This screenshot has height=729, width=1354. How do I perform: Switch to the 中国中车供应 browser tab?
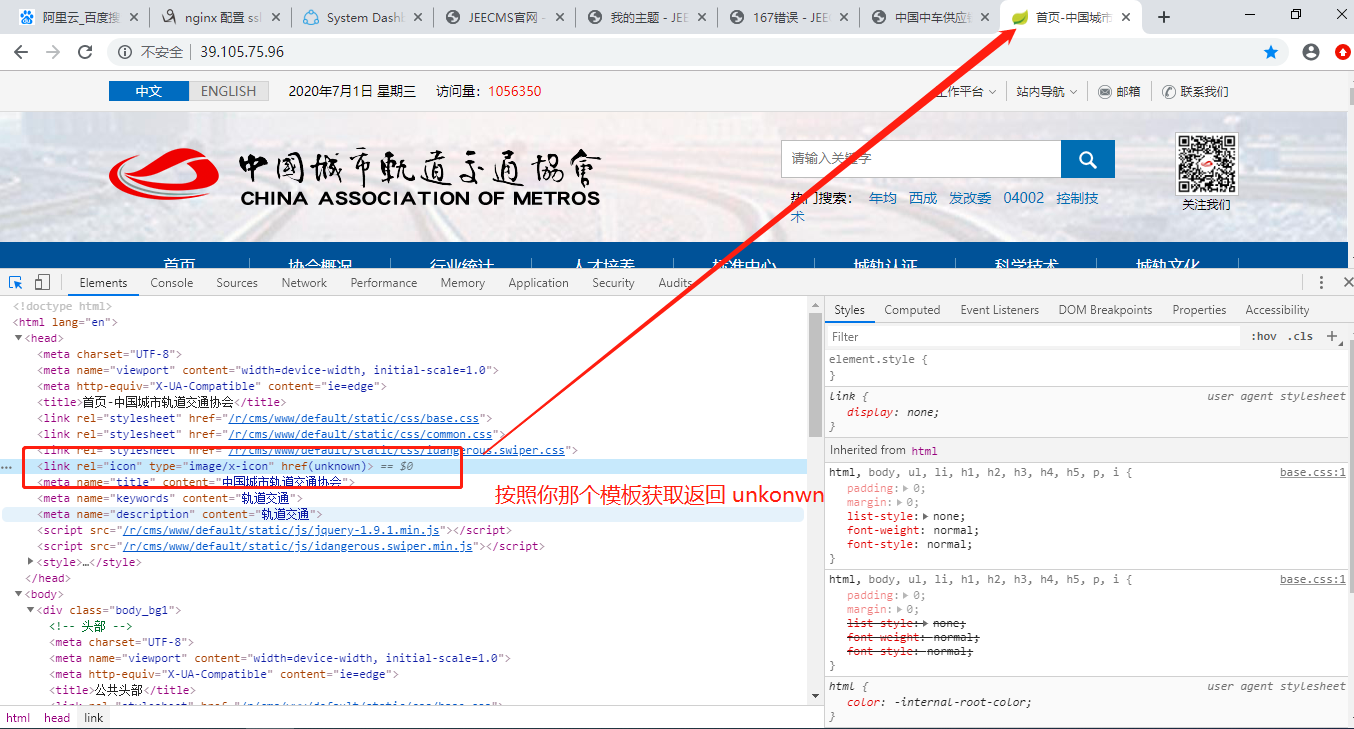pos(933,18)
